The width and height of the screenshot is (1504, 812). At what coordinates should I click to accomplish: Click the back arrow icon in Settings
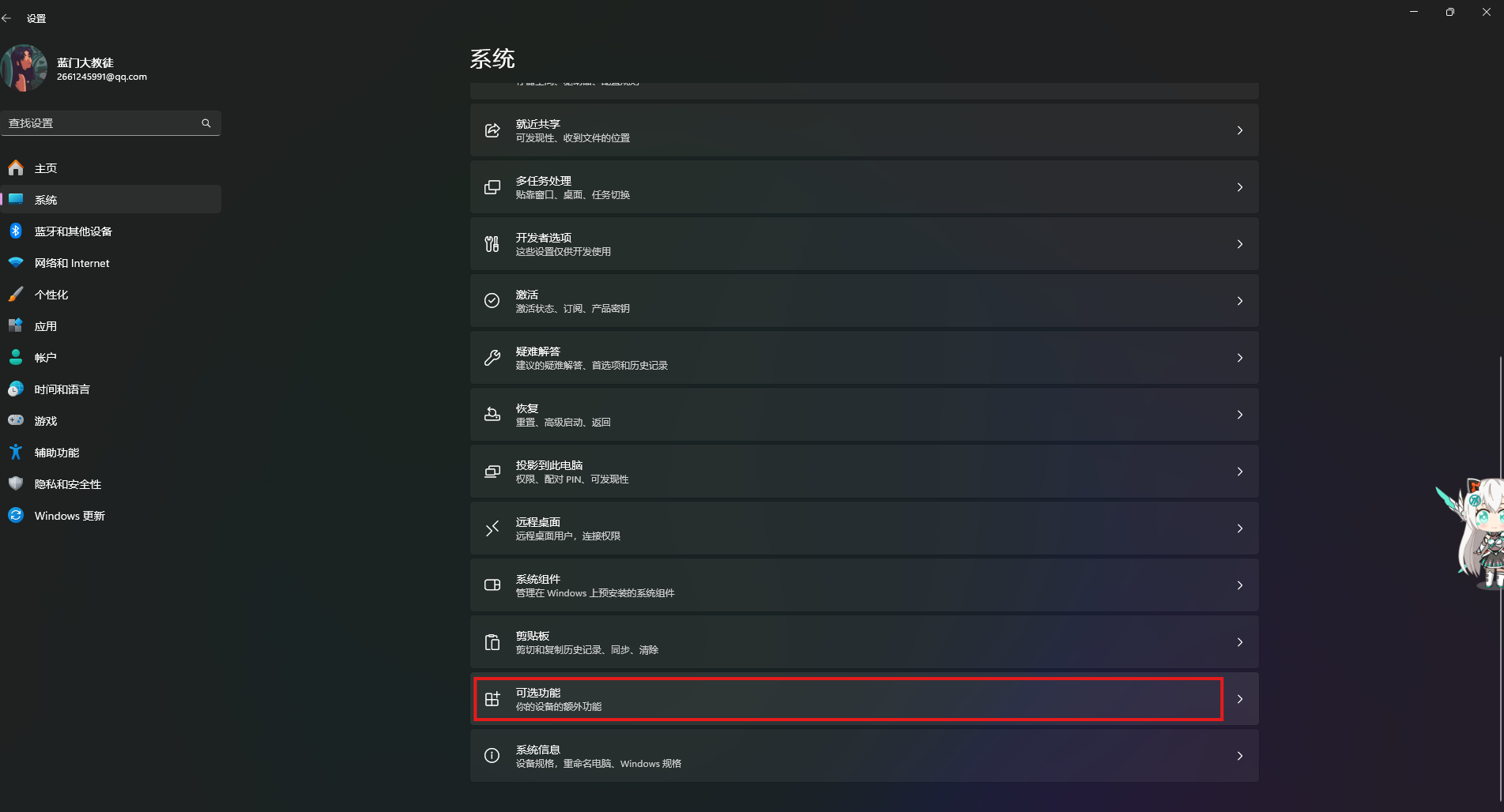[x=7, y=18]
